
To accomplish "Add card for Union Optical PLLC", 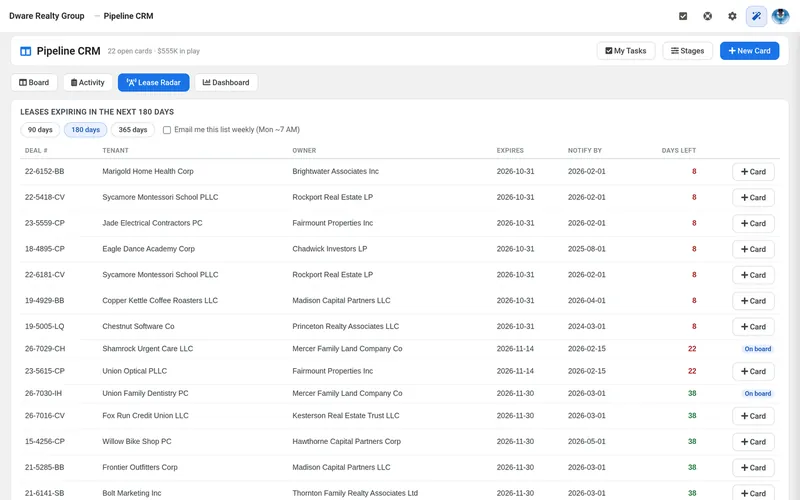I will (753, 371).
